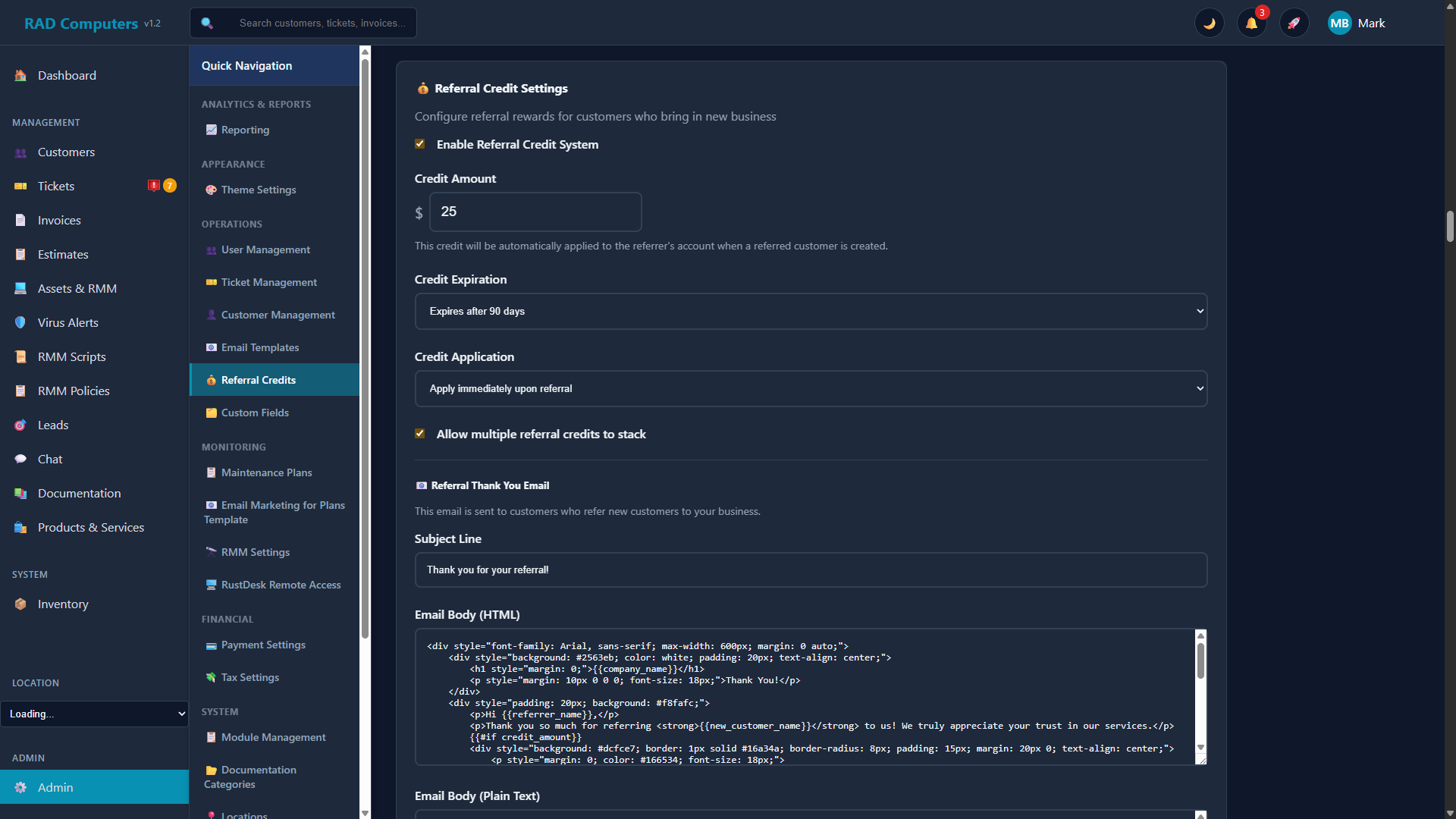The width and height of the screenshot is (1456, 819).
Task: Open the Loading location selector
Action: click(95, 714)
